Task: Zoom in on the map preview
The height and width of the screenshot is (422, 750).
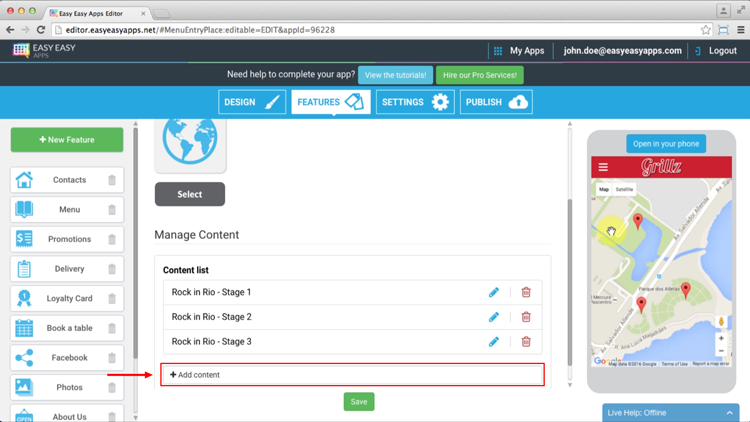Action: pos(721,339)
